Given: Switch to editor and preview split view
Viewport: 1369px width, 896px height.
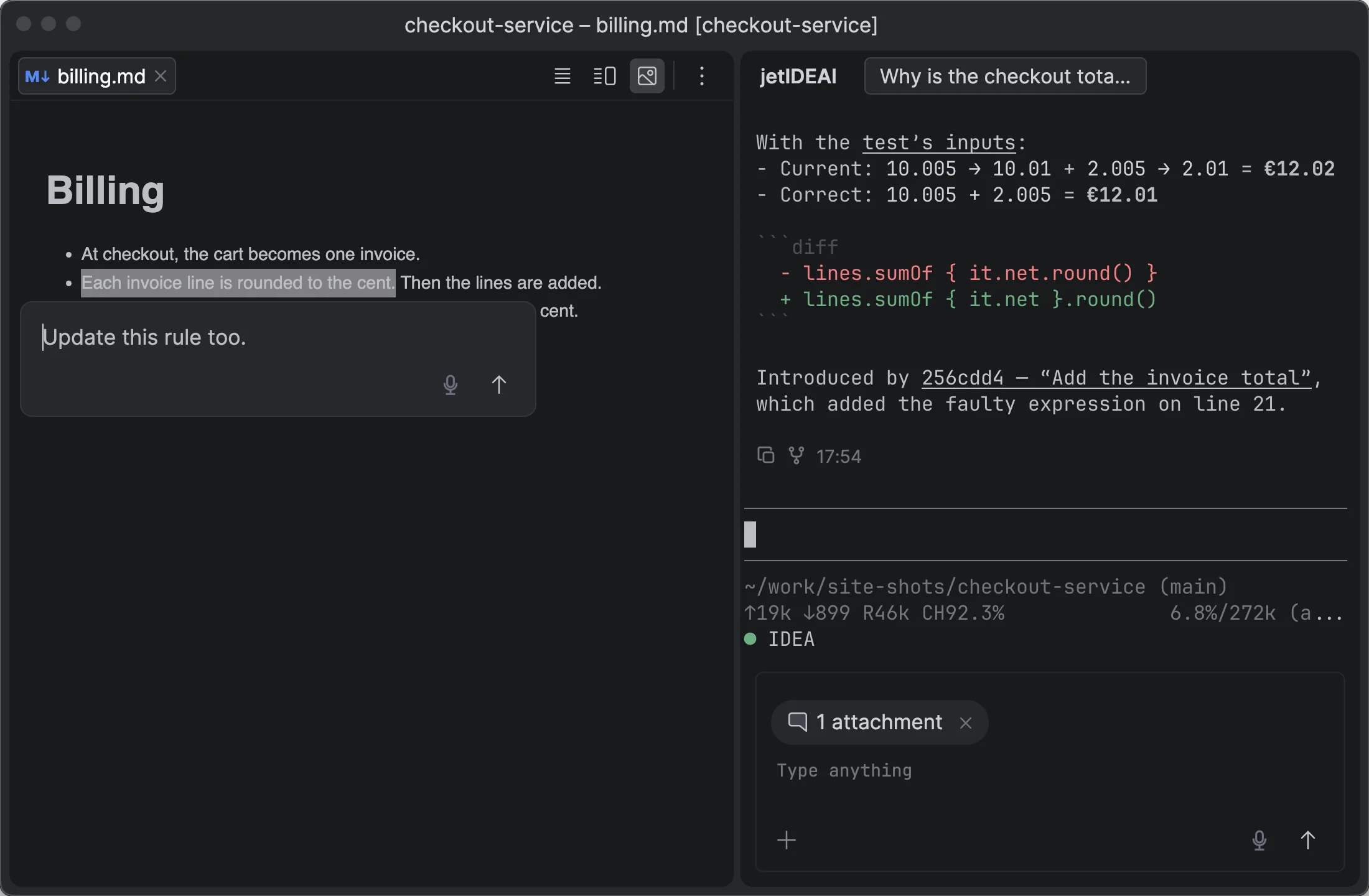Looking at the screenshot, I should point(604,76).
